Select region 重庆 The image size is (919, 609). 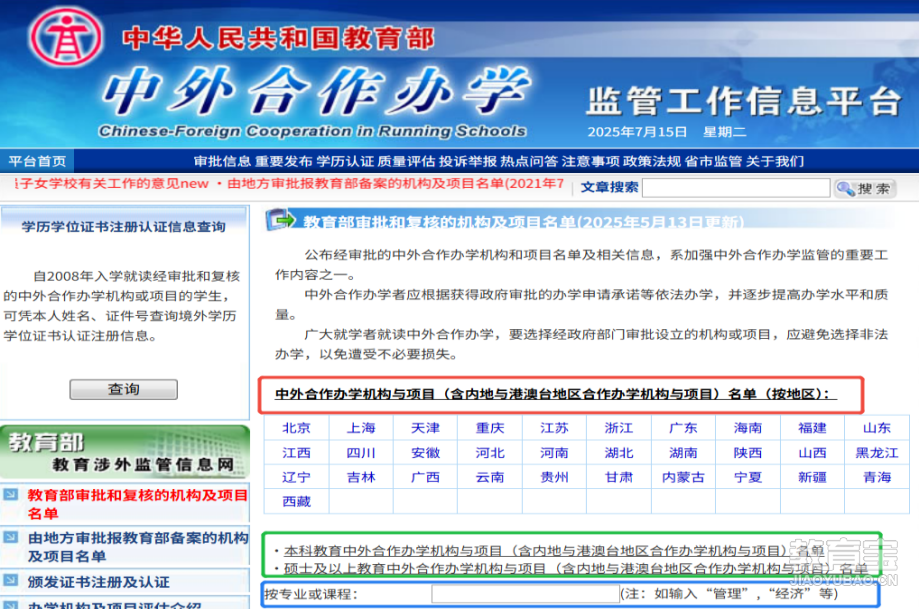click(x=490, y=428)
